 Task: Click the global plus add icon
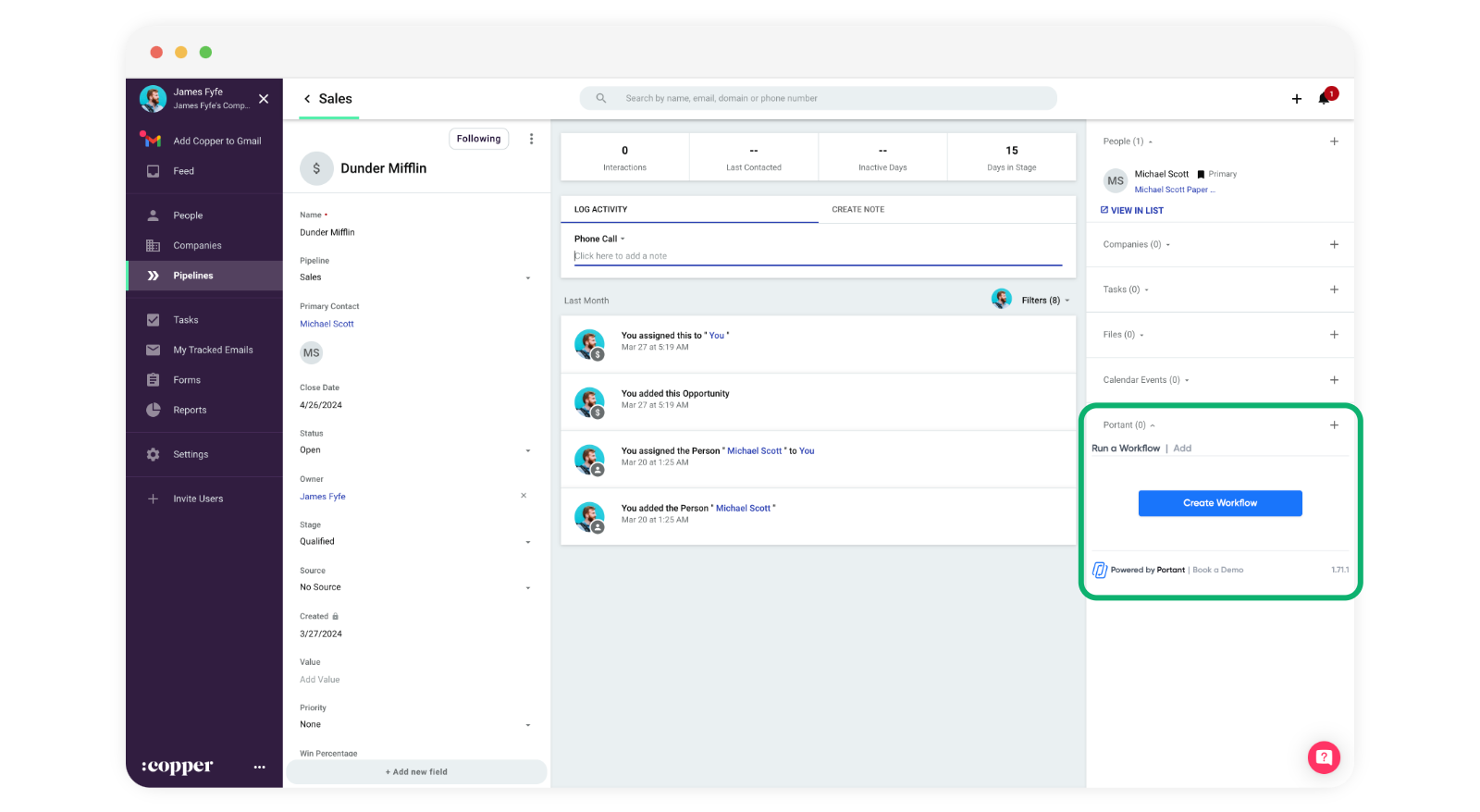point(1296,99)
